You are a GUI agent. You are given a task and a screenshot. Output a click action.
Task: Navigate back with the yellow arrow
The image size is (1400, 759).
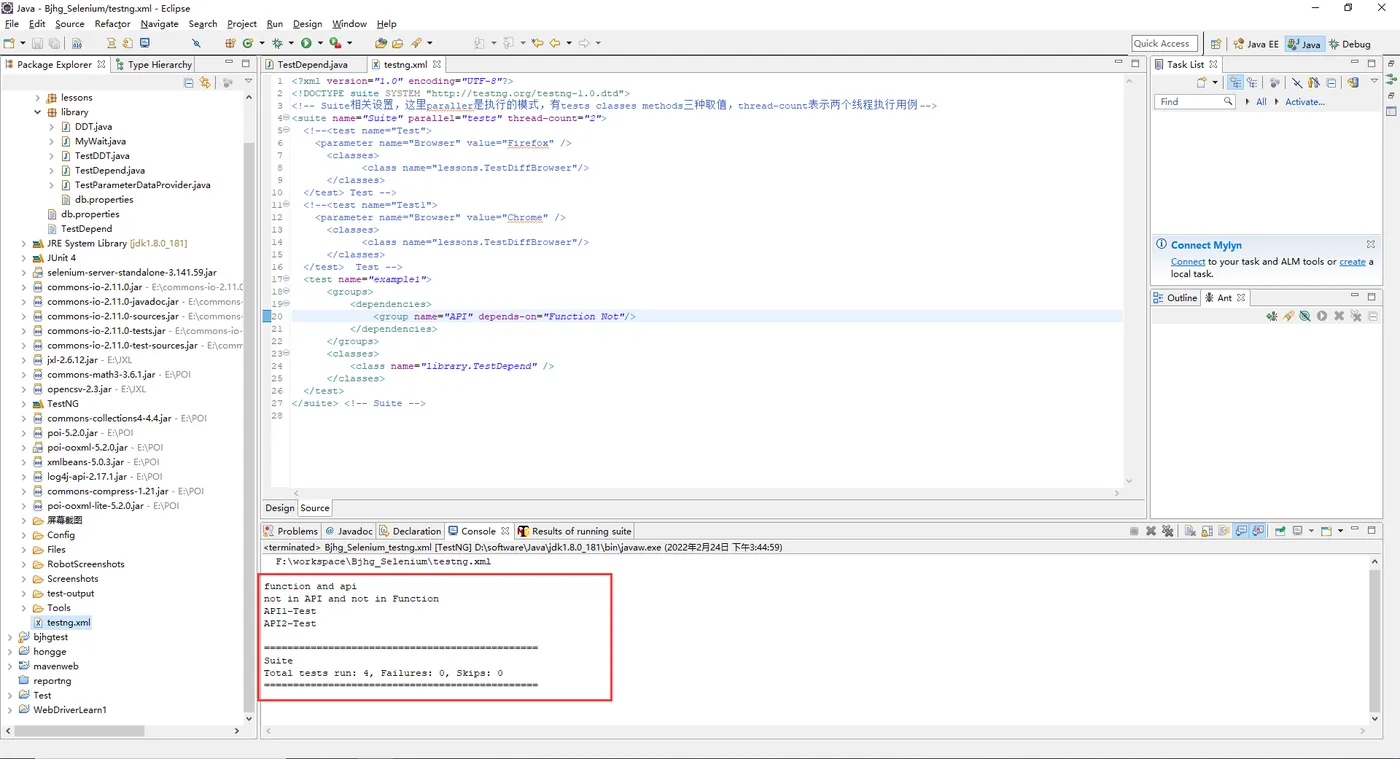point(554,43)
